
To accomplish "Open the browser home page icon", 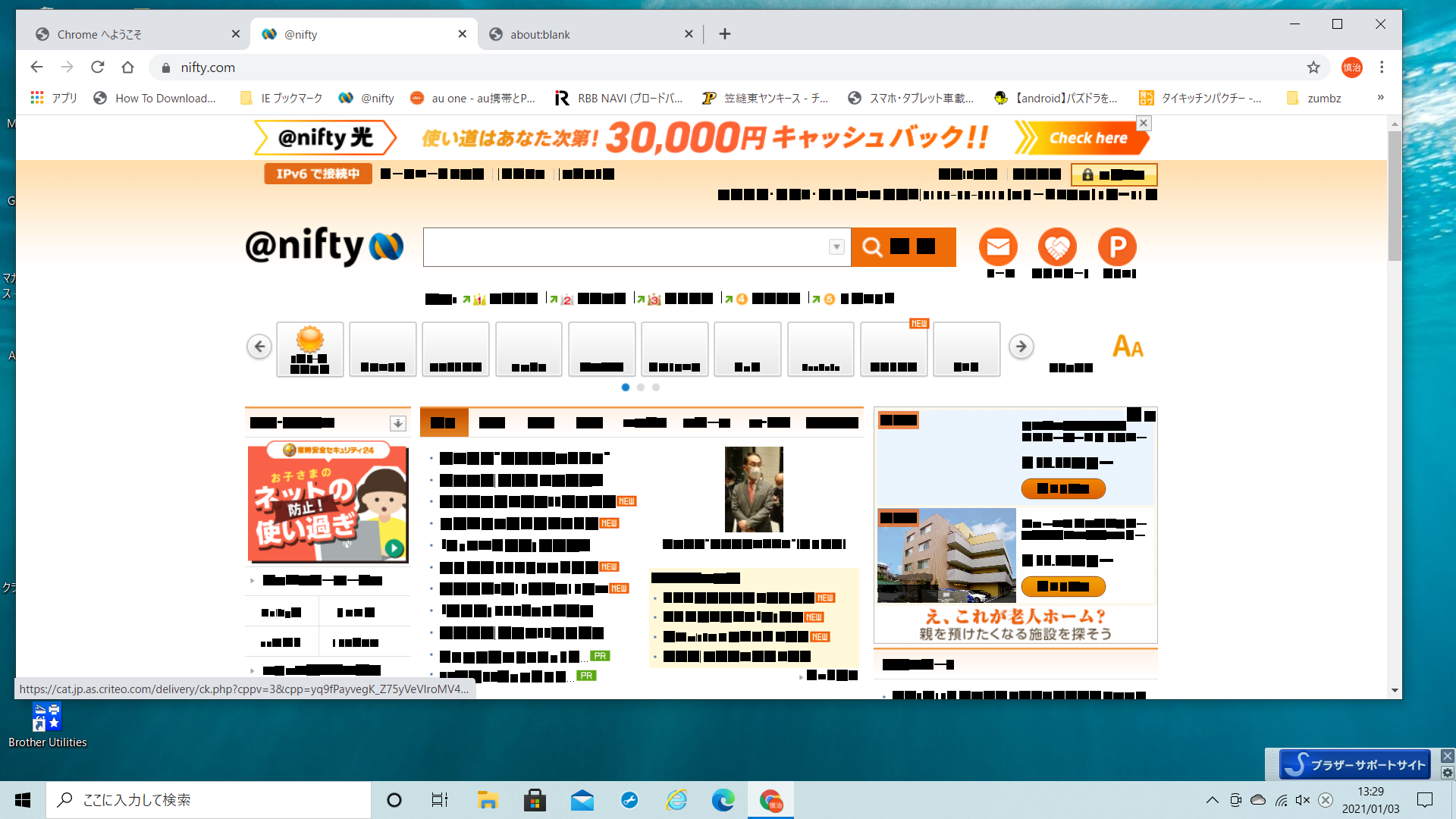I will tap(127, 67).
